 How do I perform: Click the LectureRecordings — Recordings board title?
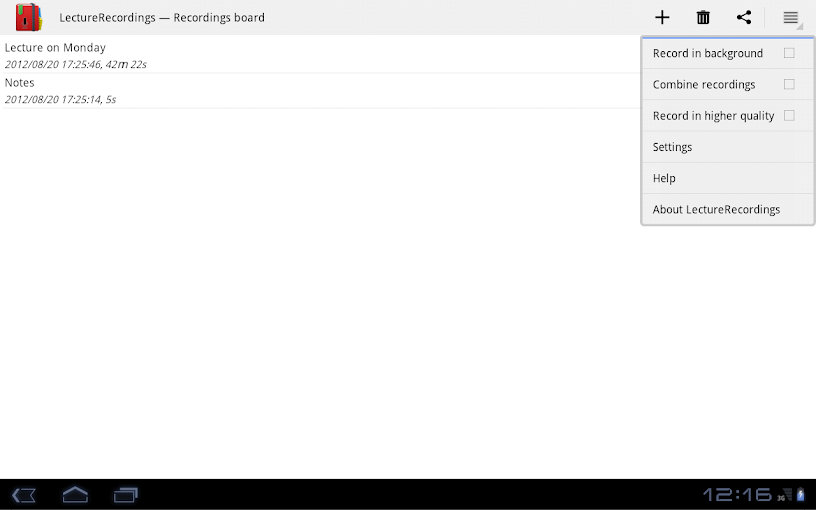click(162, 18)
